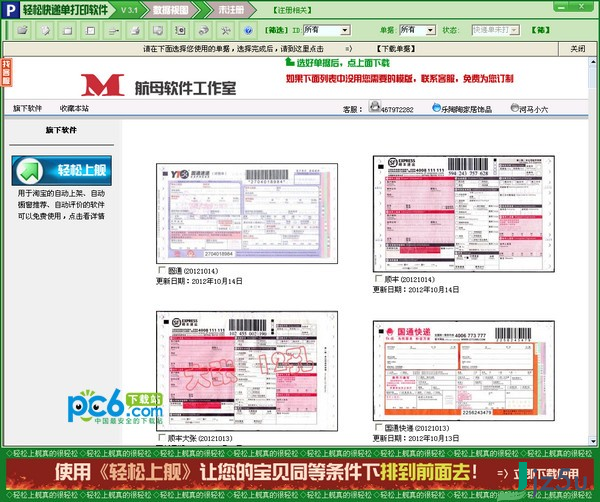Open the 【注册相关】 menu
Image resolution: width=600 pixels, height=502 pixels.
click(x=292, y=10)
